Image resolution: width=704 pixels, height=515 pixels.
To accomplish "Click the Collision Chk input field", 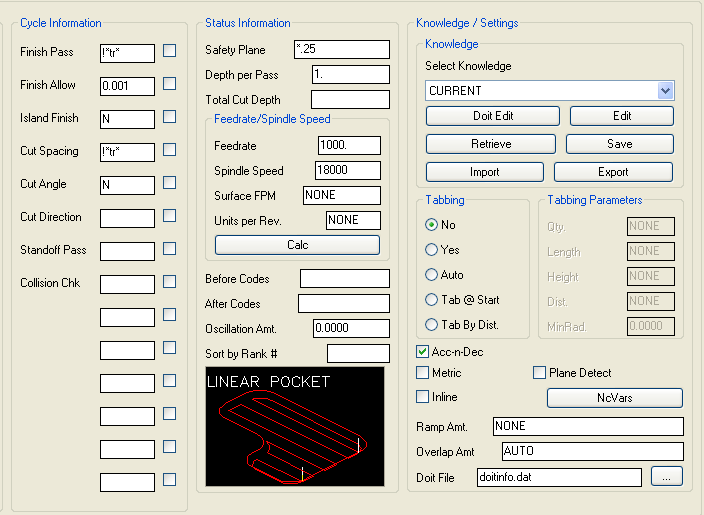I will pos(128,284).
